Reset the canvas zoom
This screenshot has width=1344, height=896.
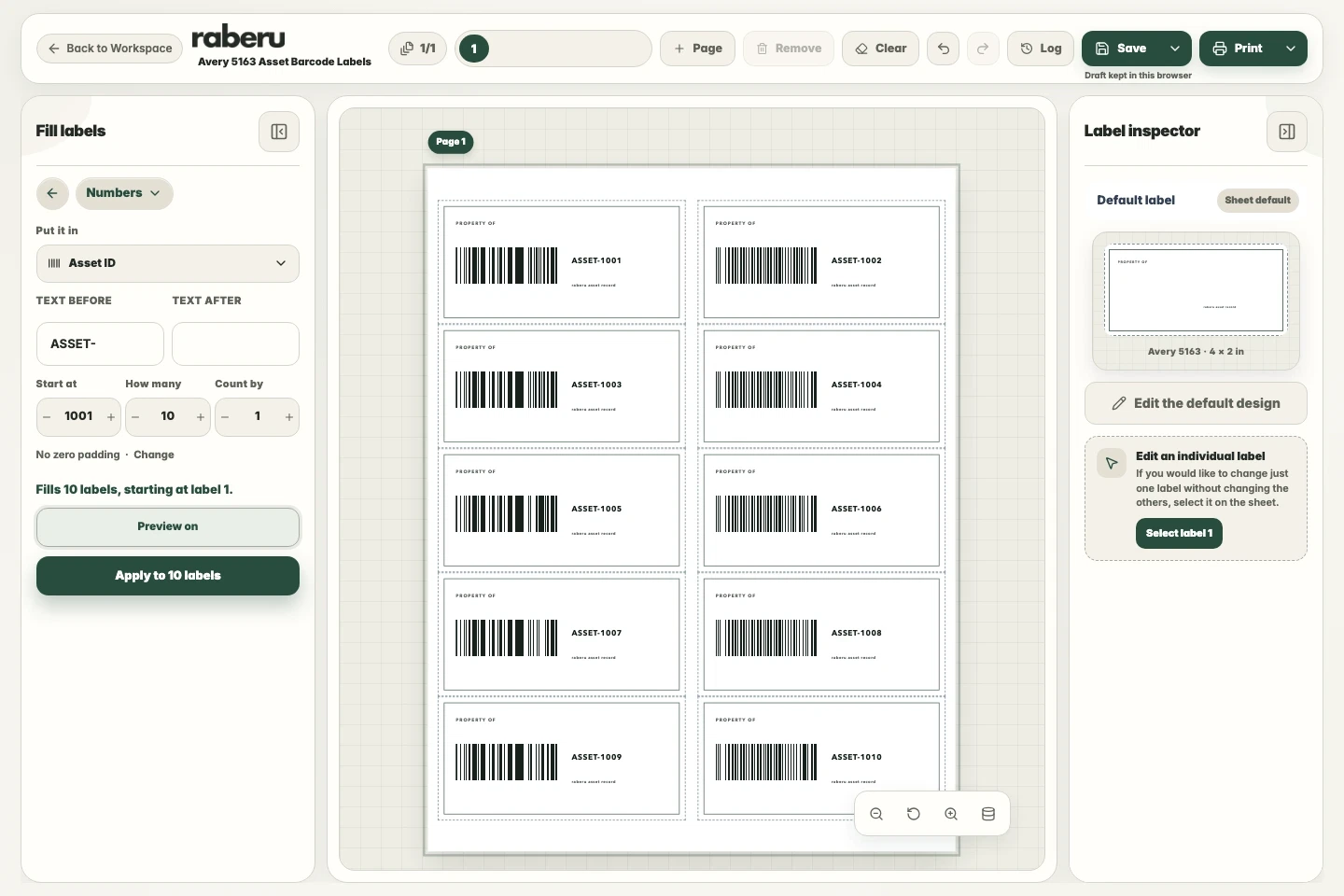(914, 814)
